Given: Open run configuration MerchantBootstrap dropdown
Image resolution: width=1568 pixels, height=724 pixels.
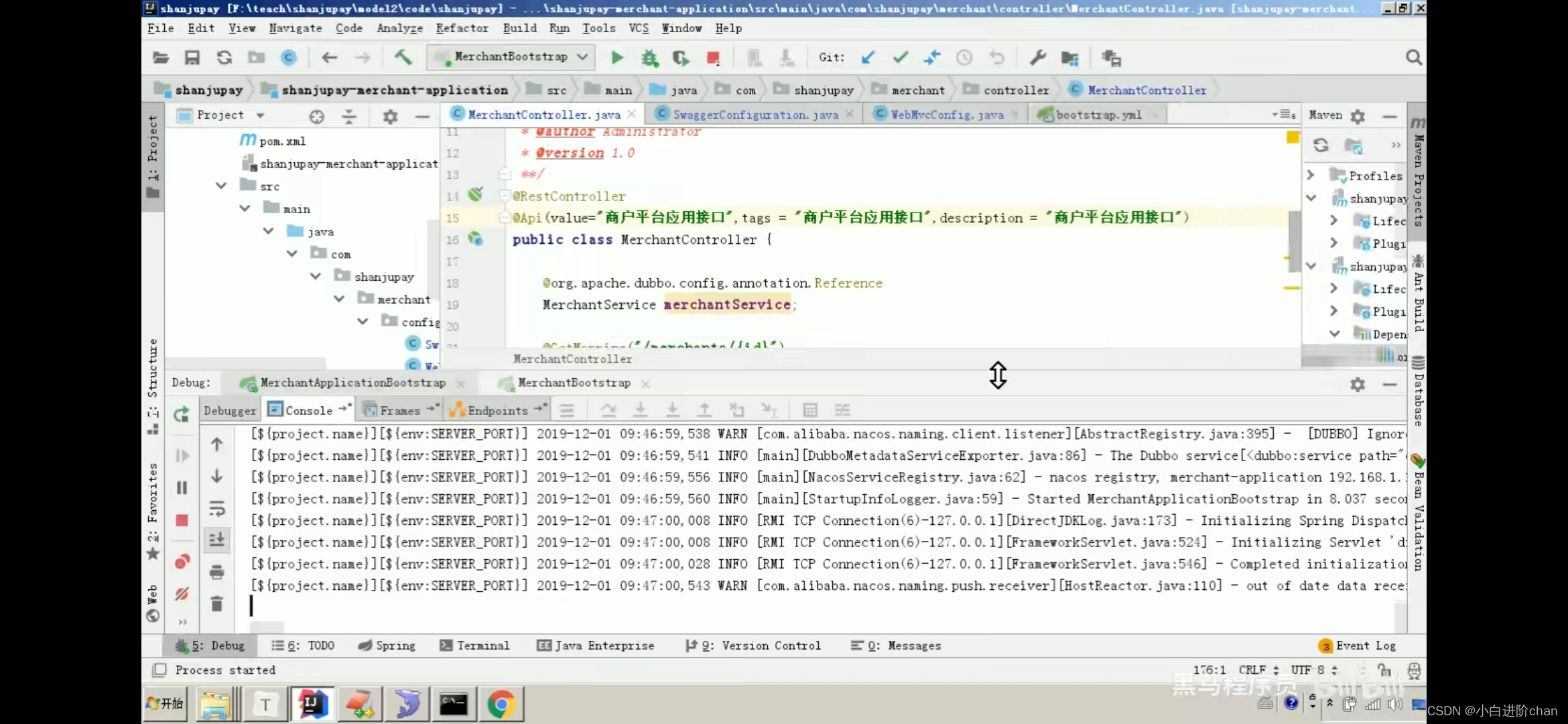Looking at the screenshot, I should point(511,57).
